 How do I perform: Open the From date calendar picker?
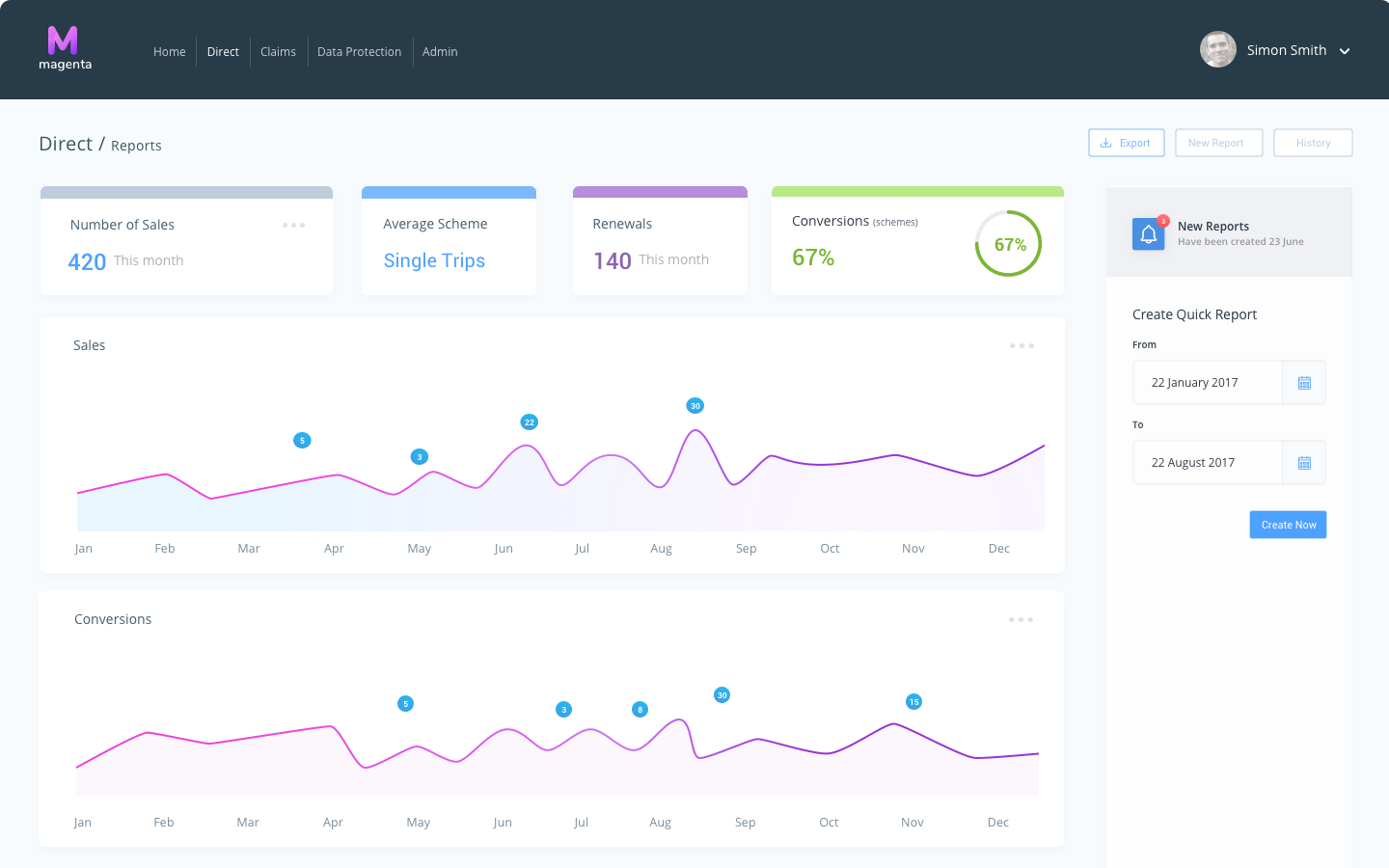(x=1304, y=383)
